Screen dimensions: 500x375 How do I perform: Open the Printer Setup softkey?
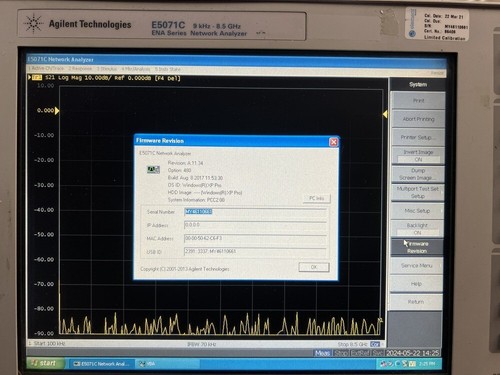[x=418, y=137]
